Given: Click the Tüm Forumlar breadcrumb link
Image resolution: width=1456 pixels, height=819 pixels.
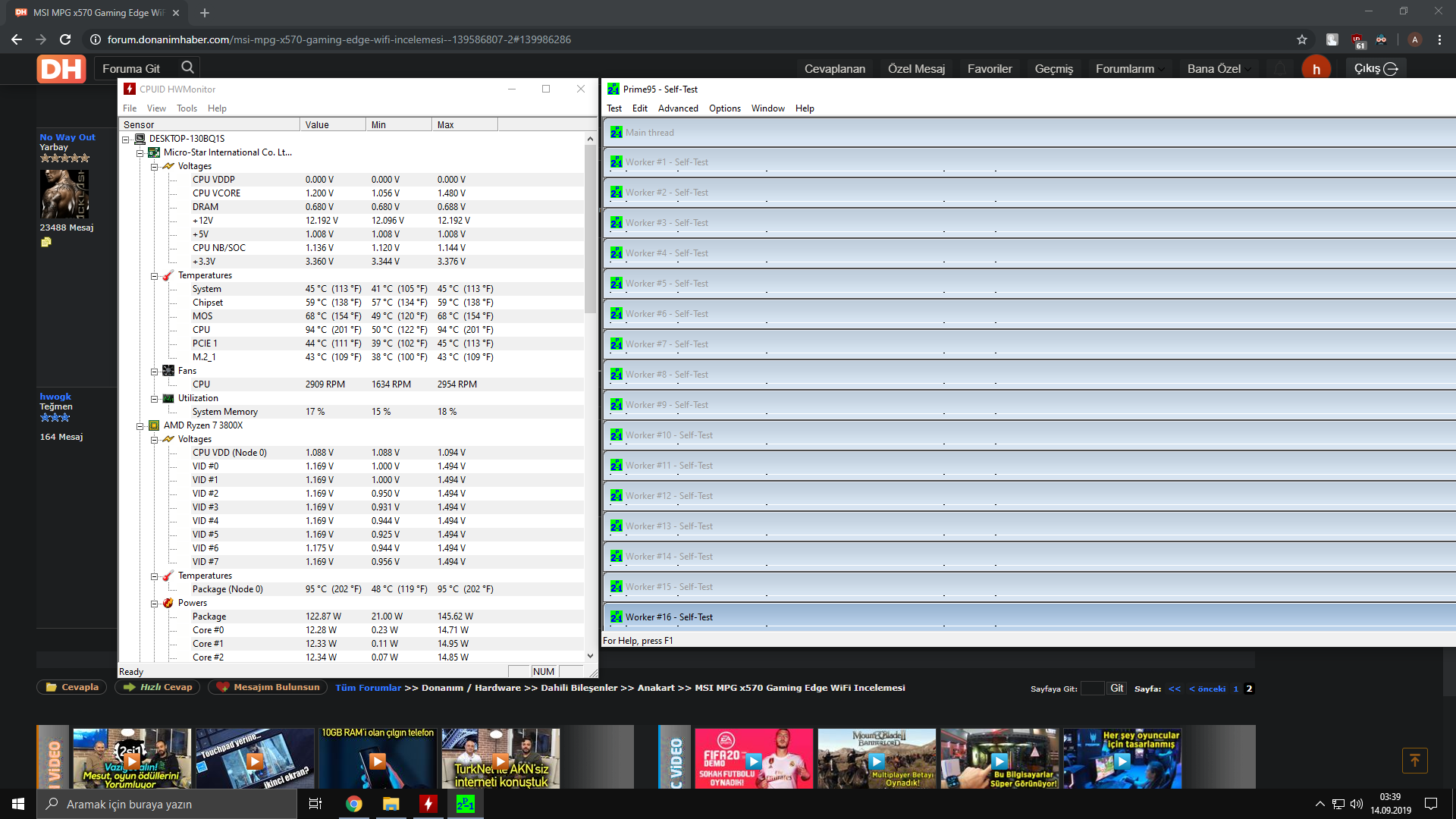Looking at the screenshot, I should tap(368, 688).
